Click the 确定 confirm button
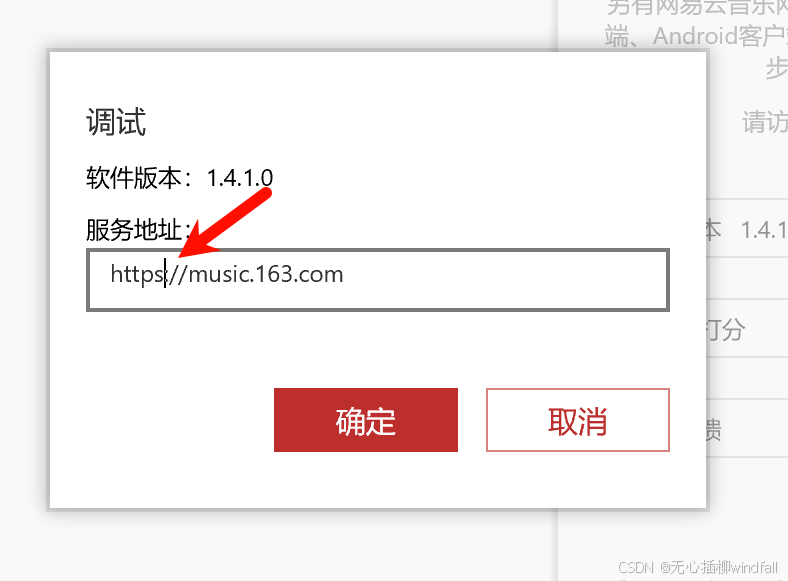 pos(366,420)
